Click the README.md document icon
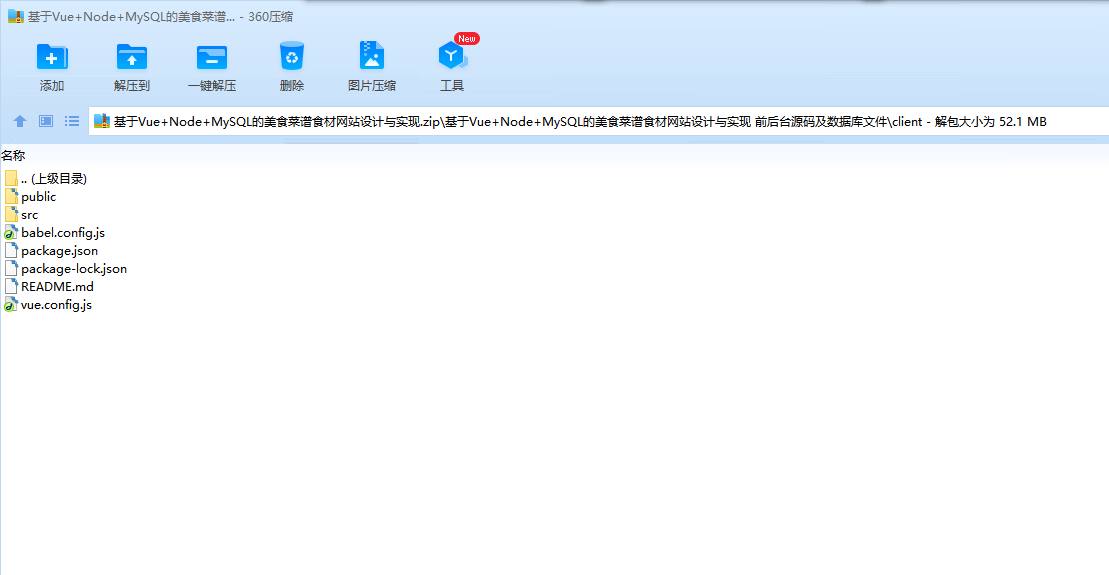 click(11, 287)
